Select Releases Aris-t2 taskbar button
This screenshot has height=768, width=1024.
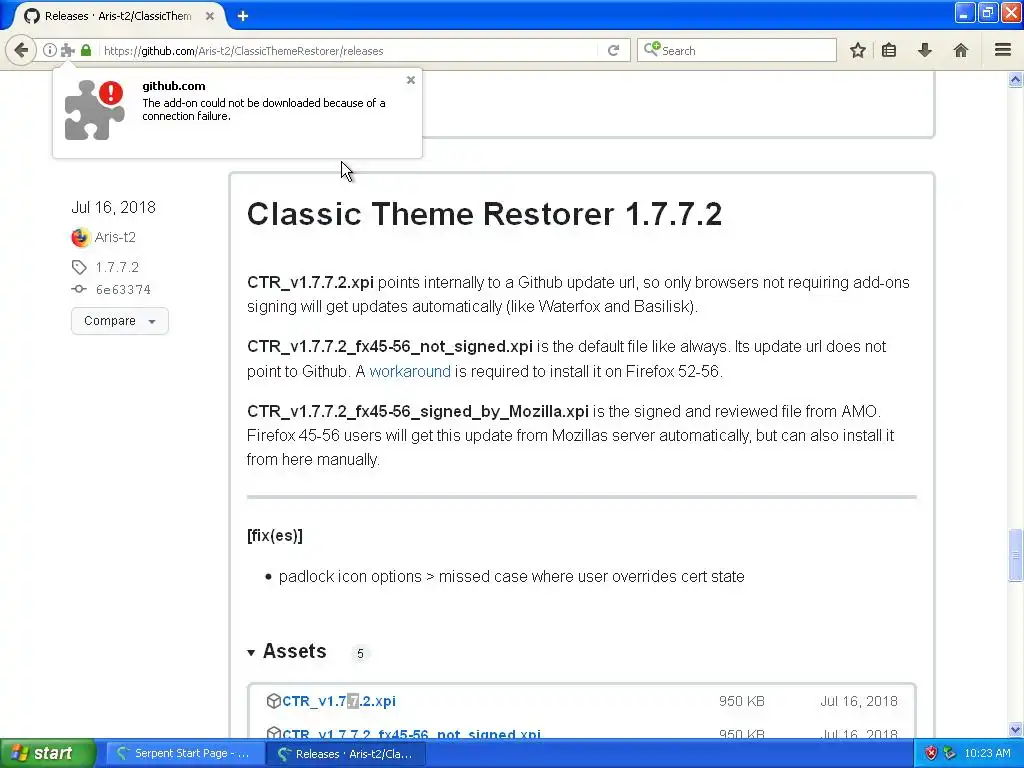pyautogui.click(x=347, y=754)
